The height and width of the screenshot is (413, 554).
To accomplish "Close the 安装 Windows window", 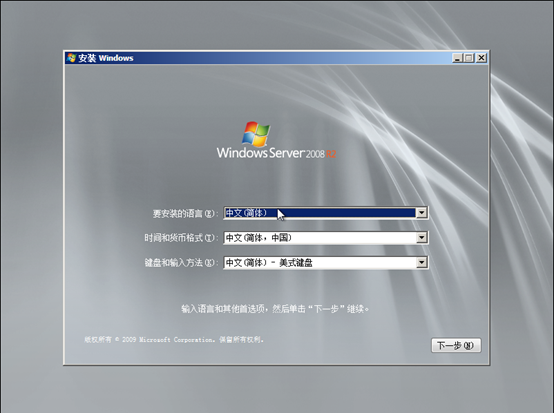I will [x=481, y=58].
